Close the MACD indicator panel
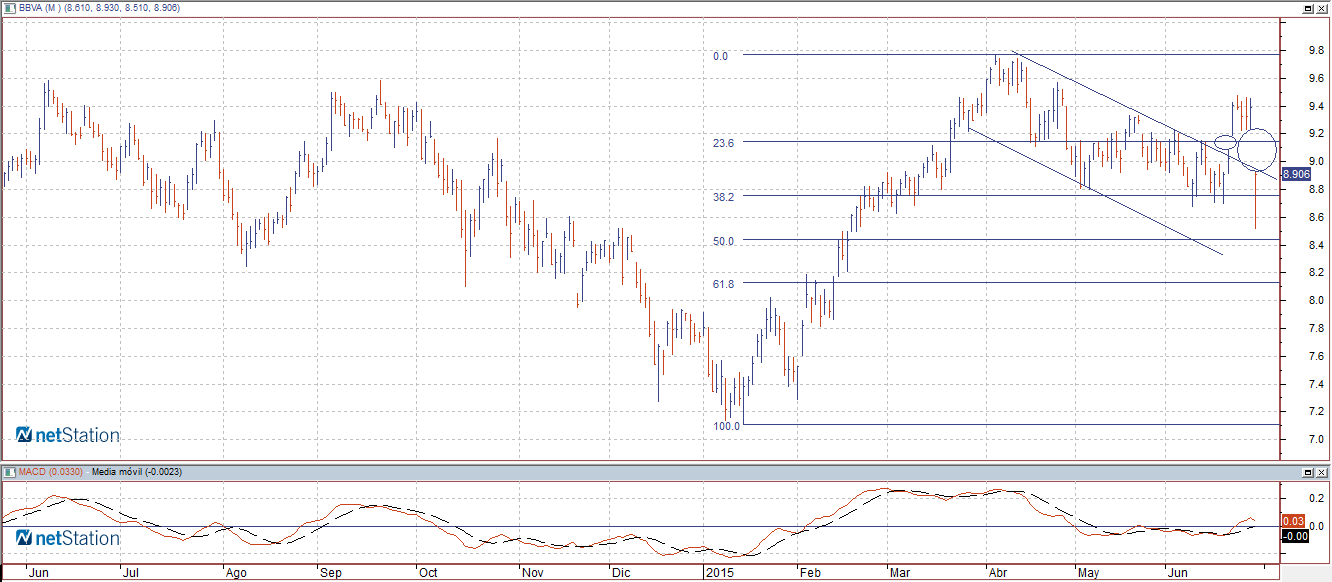 pyautogui.click(x=1322, y=472)
